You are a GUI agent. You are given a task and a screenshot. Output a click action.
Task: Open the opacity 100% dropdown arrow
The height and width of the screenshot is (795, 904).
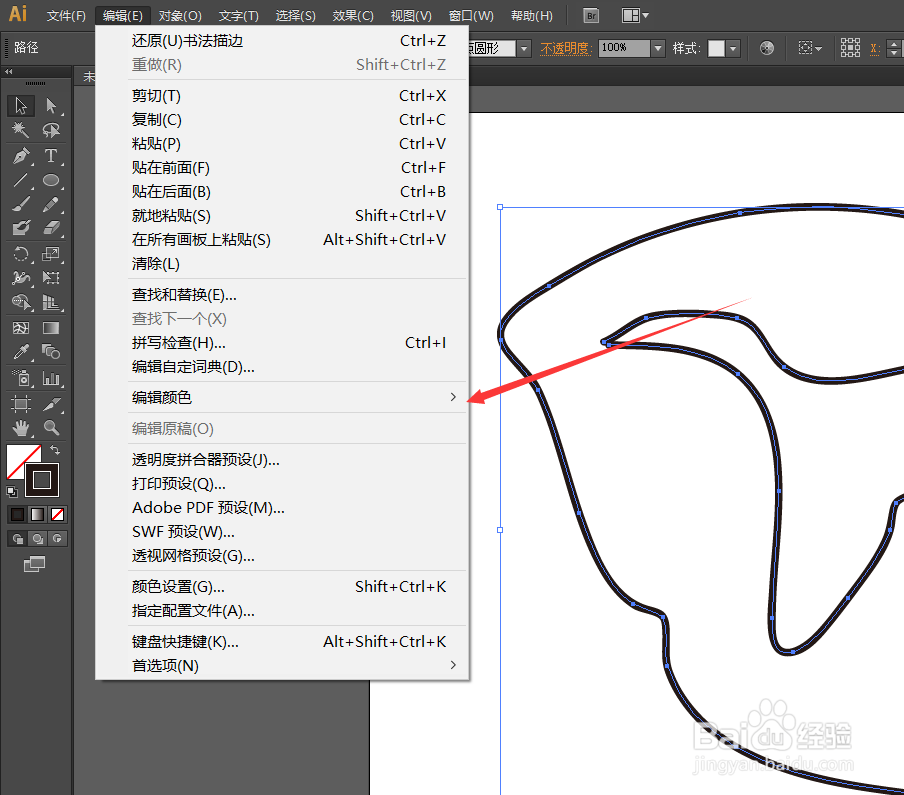pos(658,48)
